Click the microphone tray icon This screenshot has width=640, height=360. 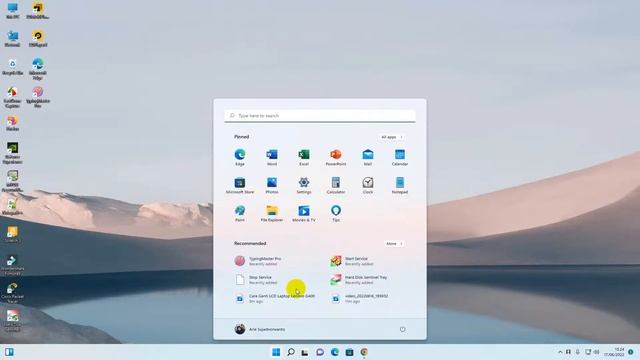coord(578,352)
